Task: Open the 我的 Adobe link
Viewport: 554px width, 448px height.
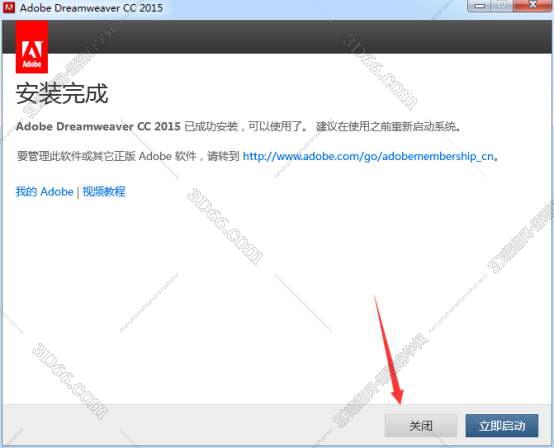Action: click(x=45, y=191)
